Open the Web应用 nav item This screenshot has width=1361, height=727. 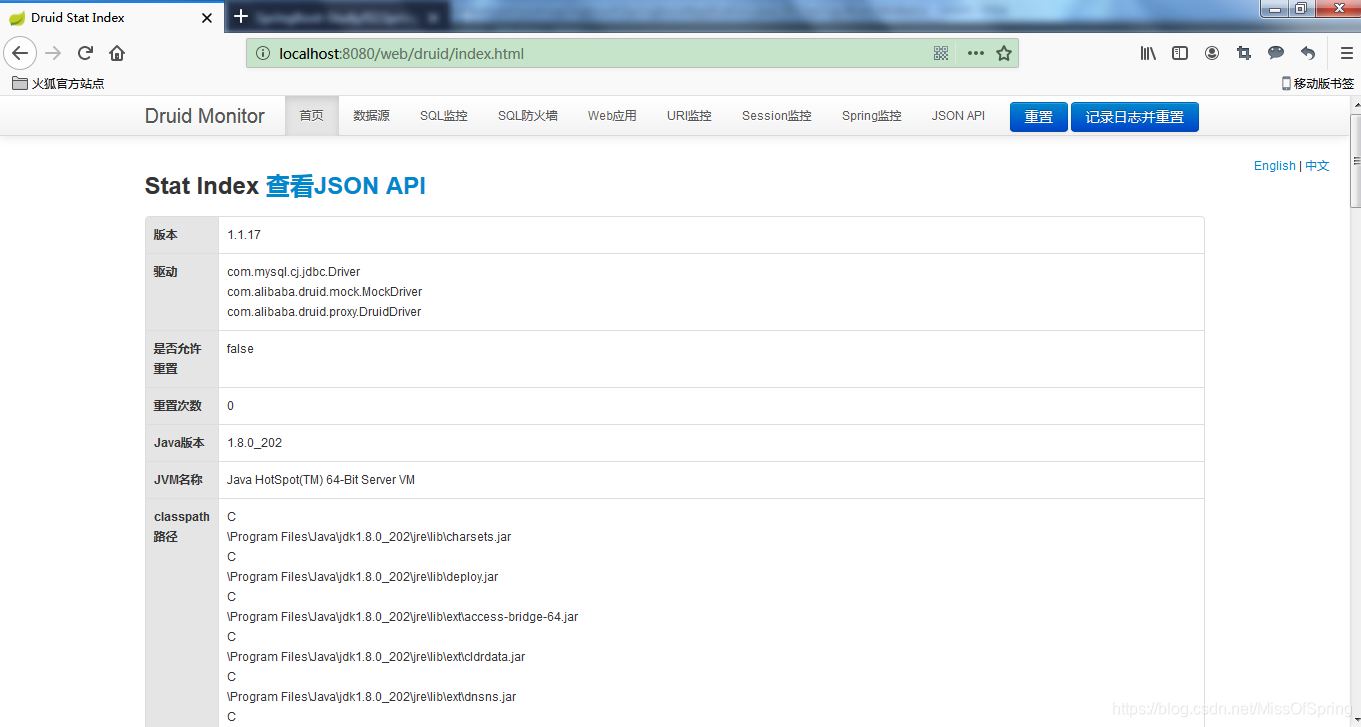[x=612, y=116]
